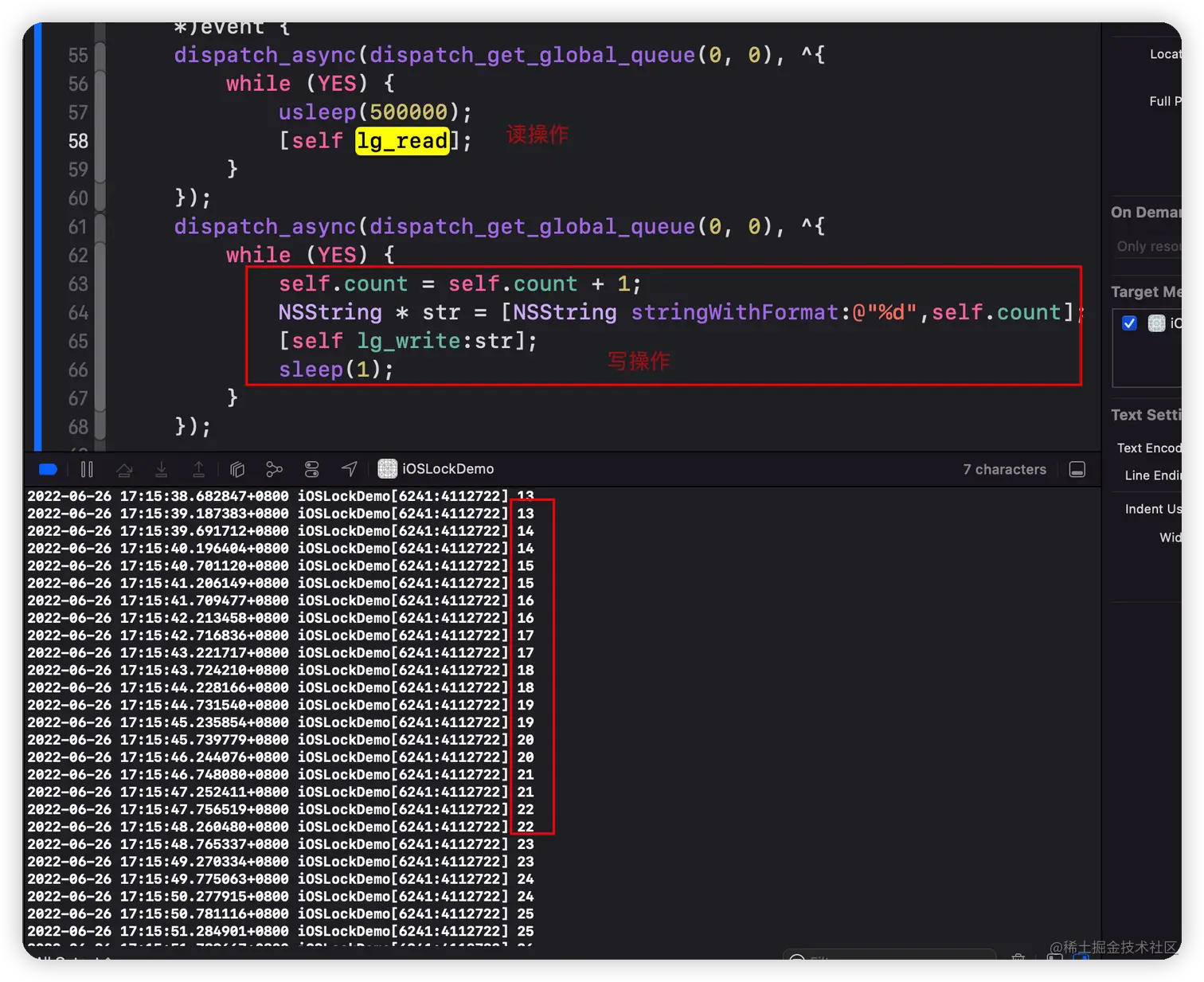Viewport: 1204px width, 982px height.
Task: Click console line timestamped 17:15:42.716836
Action: click(280, 636)
